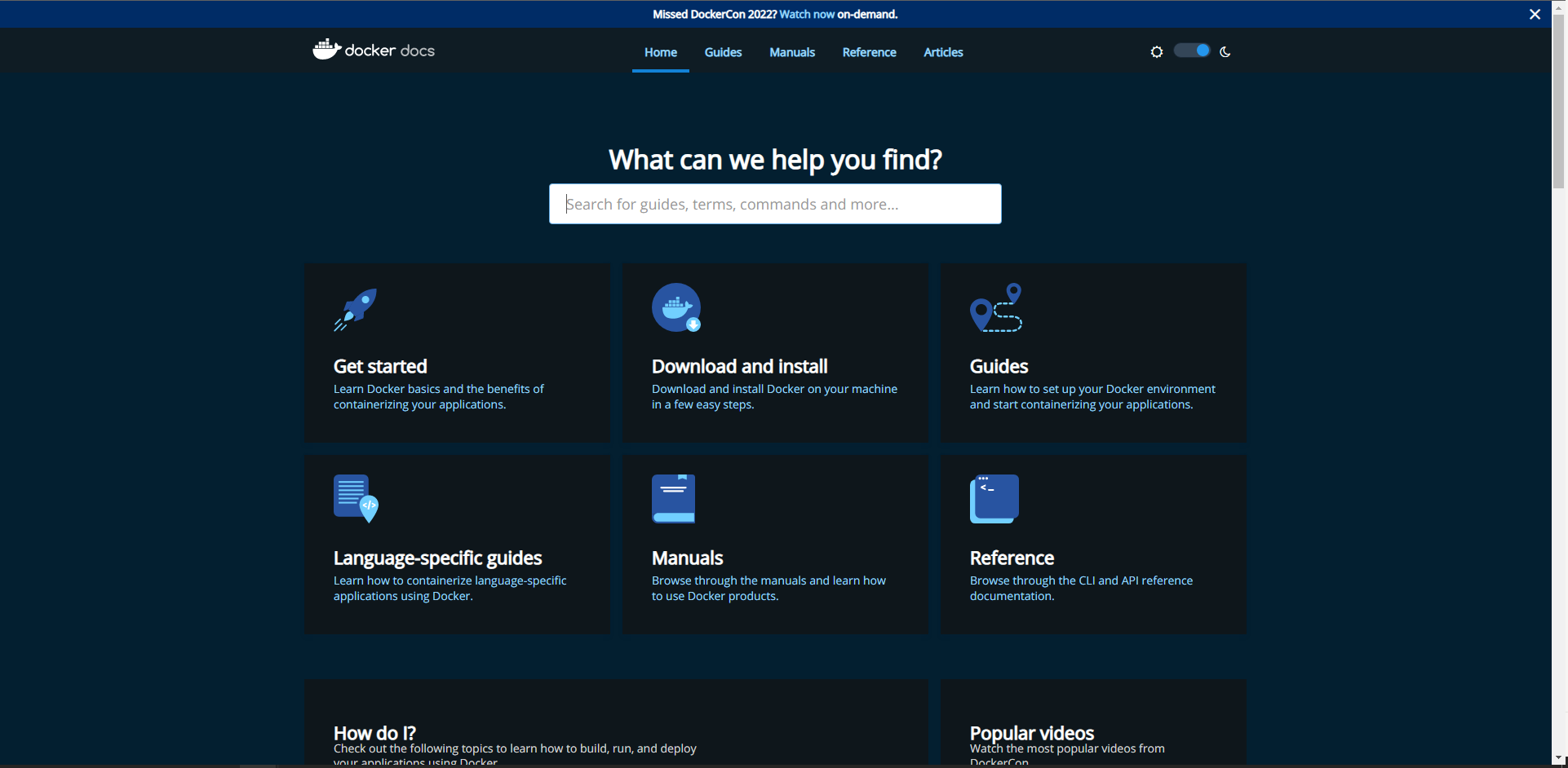Click the Docker whale download icon

676,307
